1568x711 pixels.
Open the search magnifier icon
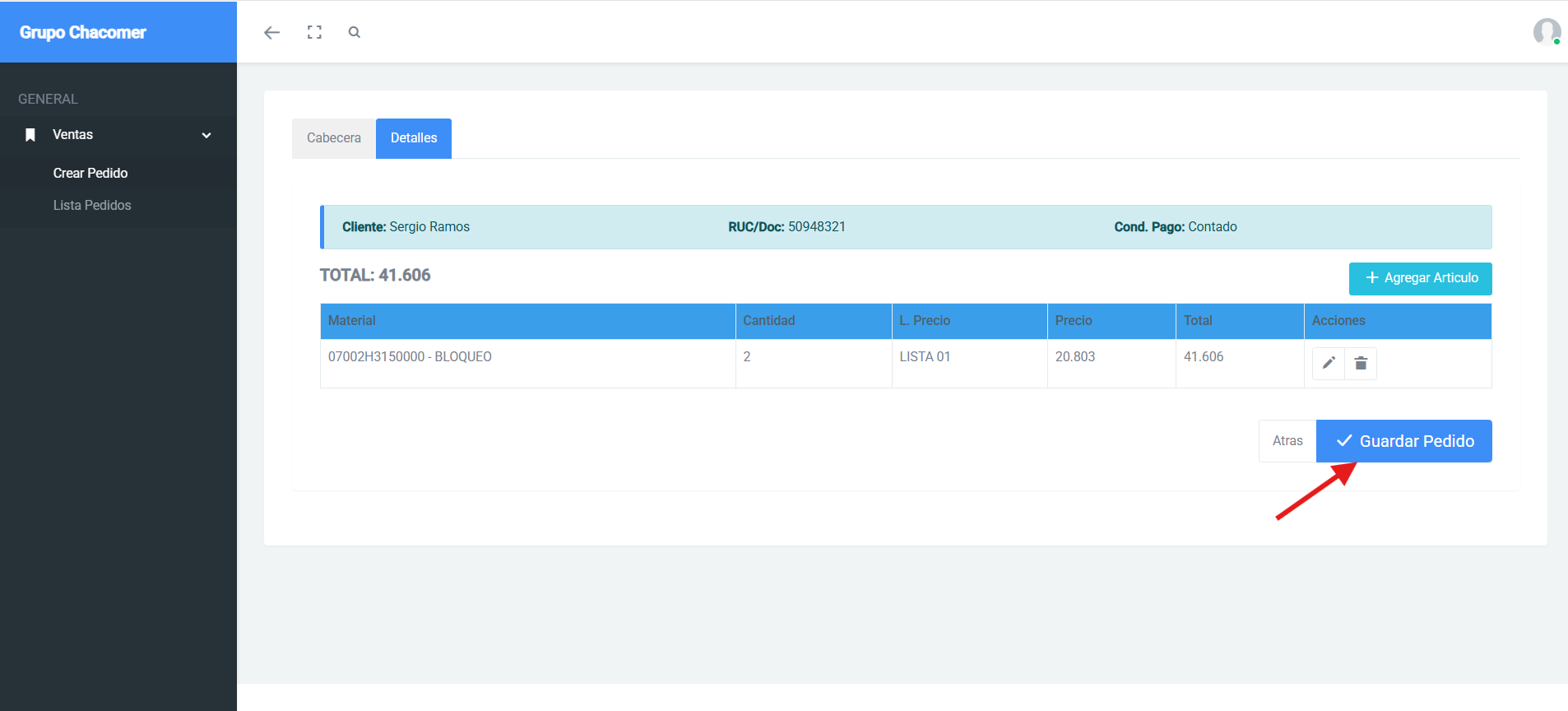tap(355, 33)
